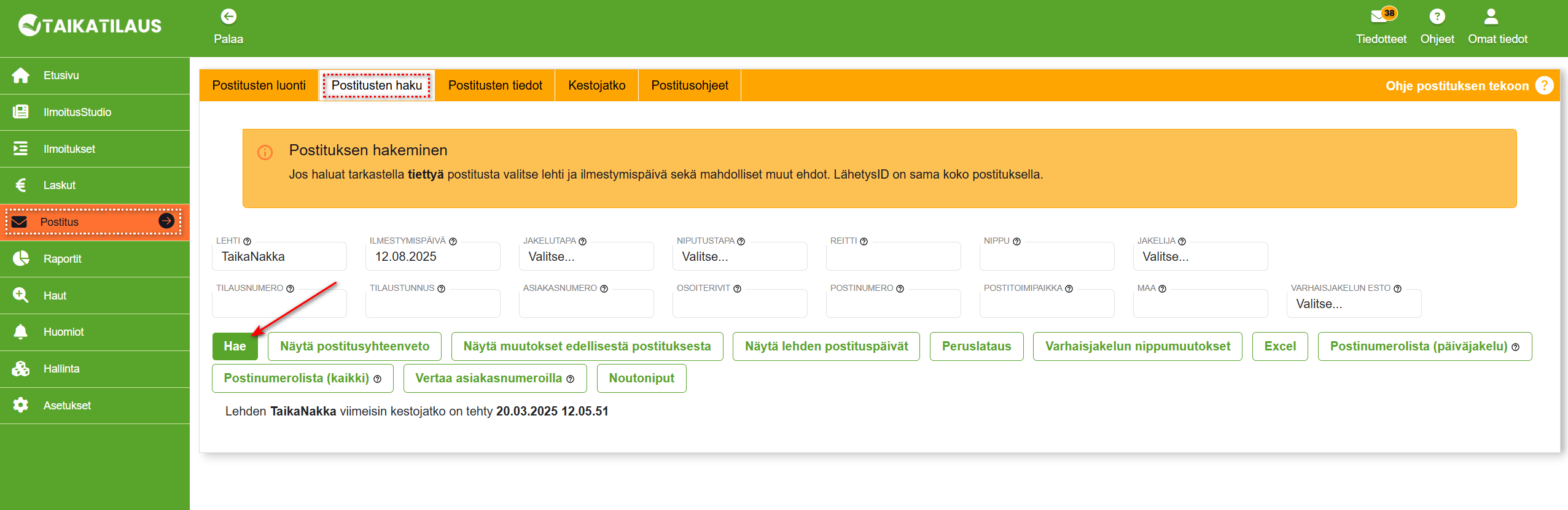Click the IlmoitusStudio newspaper icon
1568x510 pixels.
pyautogui.click(x=21, y=112)
